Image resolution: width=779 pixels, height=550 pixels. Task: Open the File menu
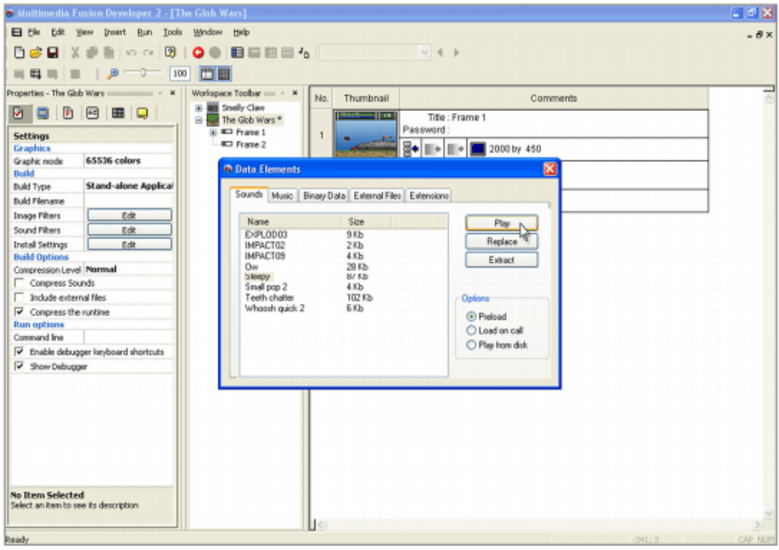pyautogui.click(x=34, y=32)
